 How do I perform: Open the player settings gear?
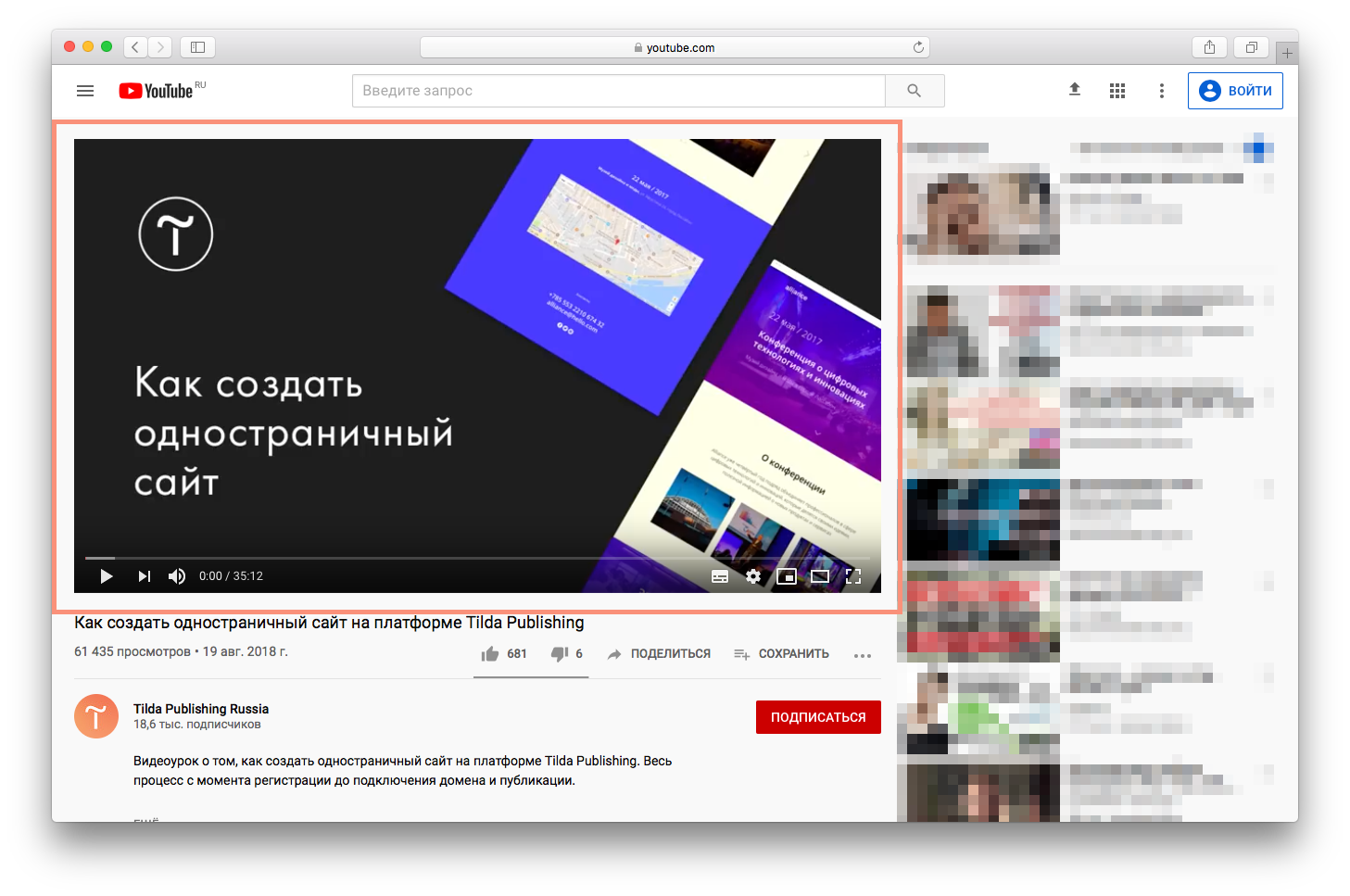point(753,576)
